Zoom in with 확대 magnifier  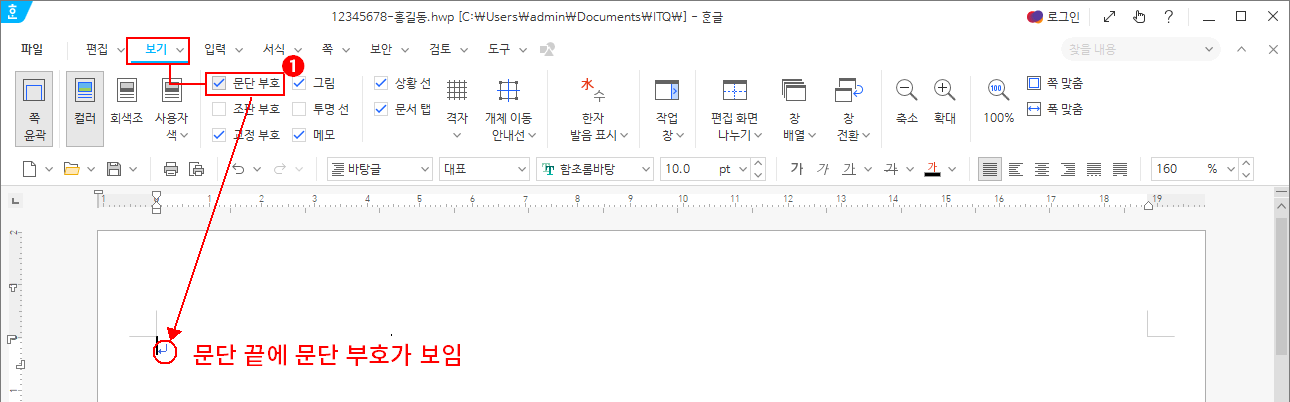(944, 100)
